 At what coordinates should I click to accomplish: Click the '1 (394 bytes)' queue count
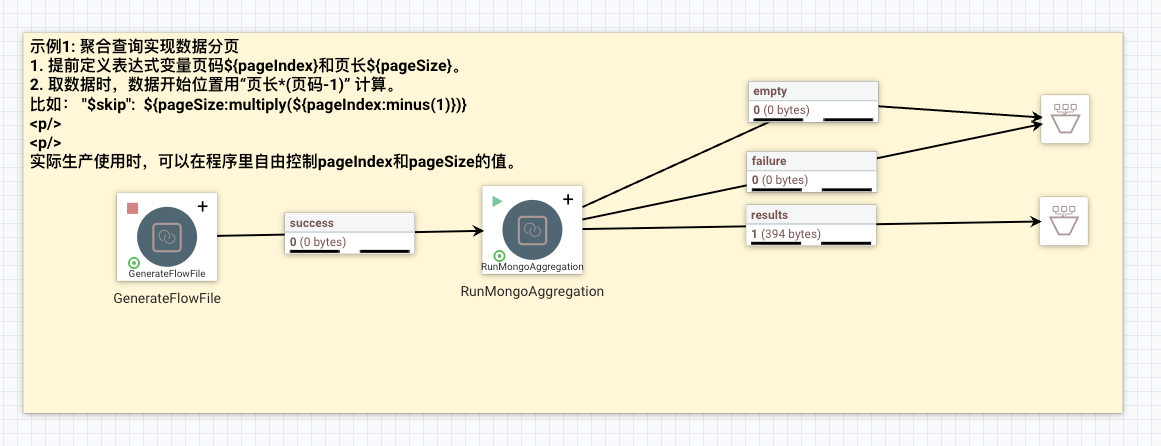(x=786, y=234)
